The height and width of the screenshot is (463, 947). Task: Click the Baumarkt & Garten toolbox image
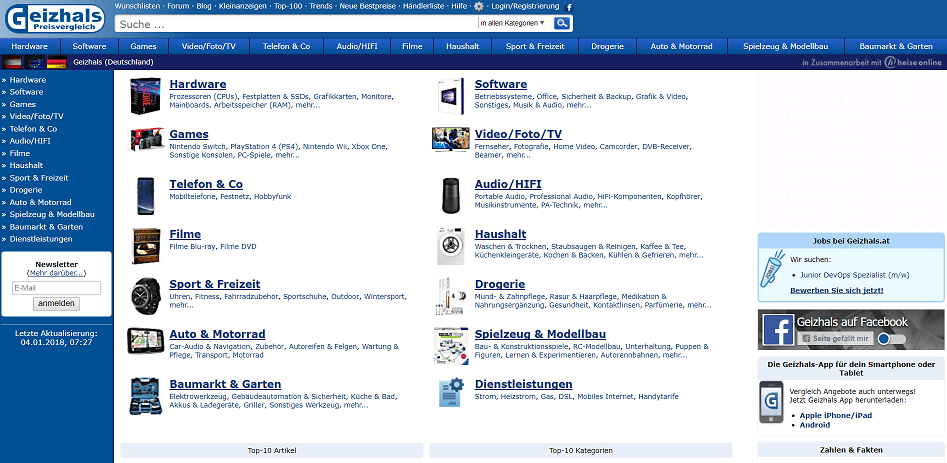pos(146,396)
